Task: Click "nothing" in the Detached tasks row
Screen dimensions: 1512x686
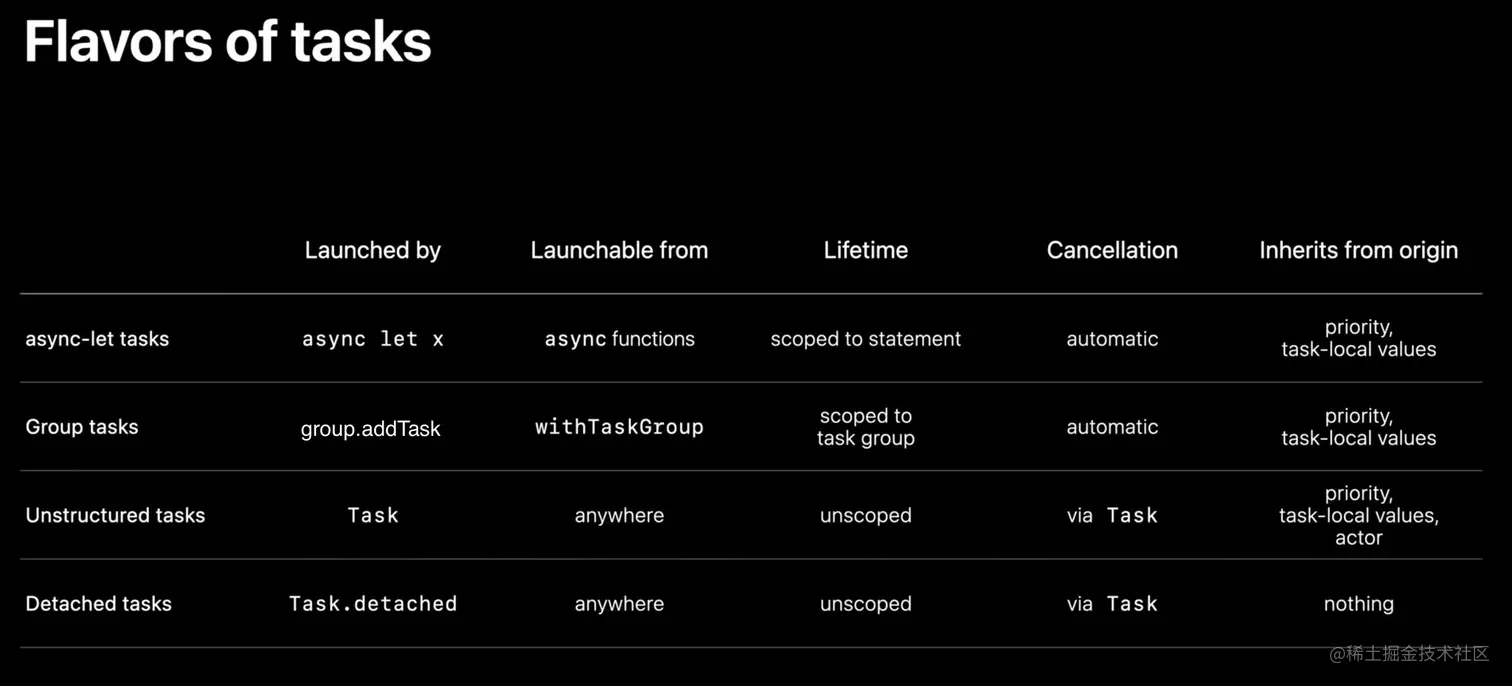Action: [1358, 604]
